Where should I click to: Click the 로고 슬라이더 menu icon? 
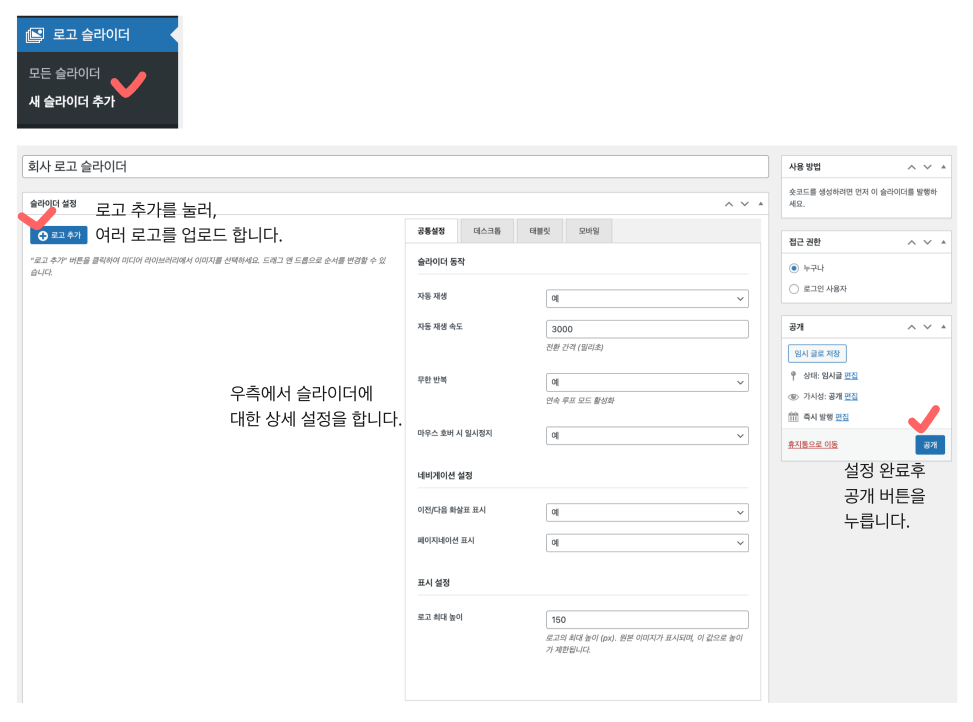click(35, 35)
